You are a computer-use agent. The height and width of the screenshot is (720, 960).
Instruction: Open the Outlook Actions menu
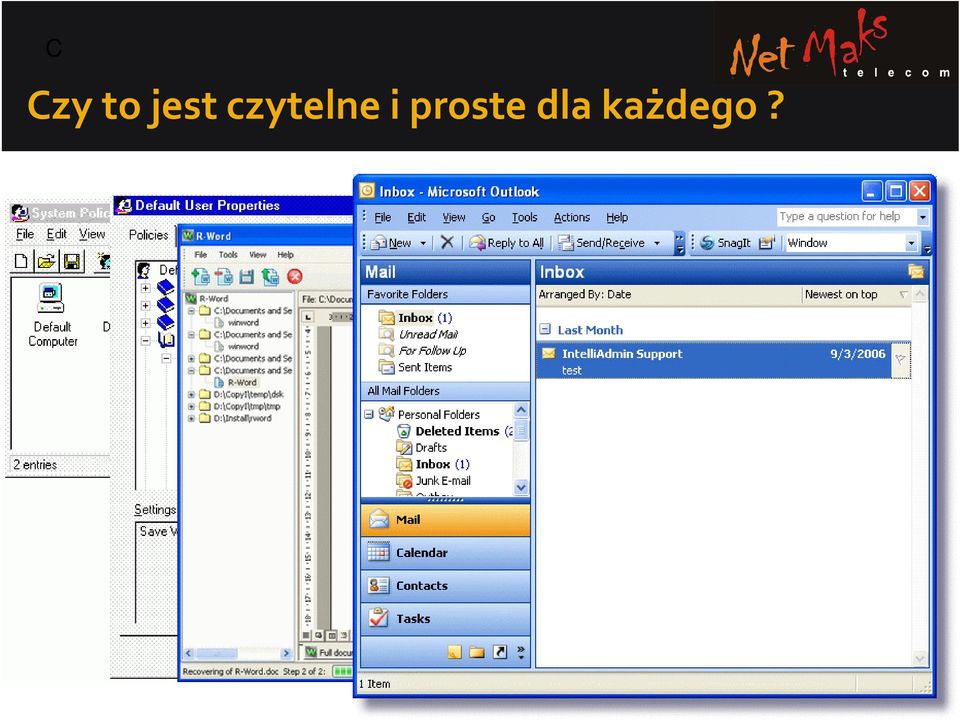pyautogui.click(x=572, y=217)
